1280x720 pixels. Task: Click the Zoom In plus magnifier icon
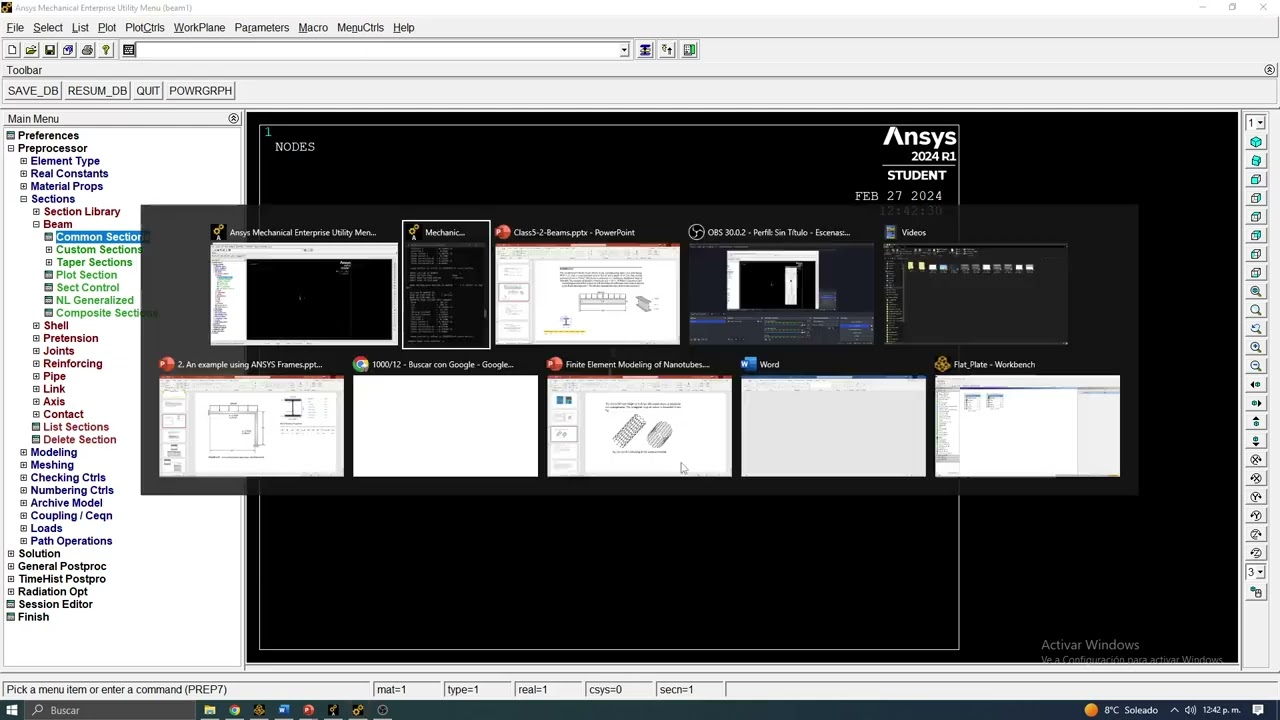[x=1256, y=347]
